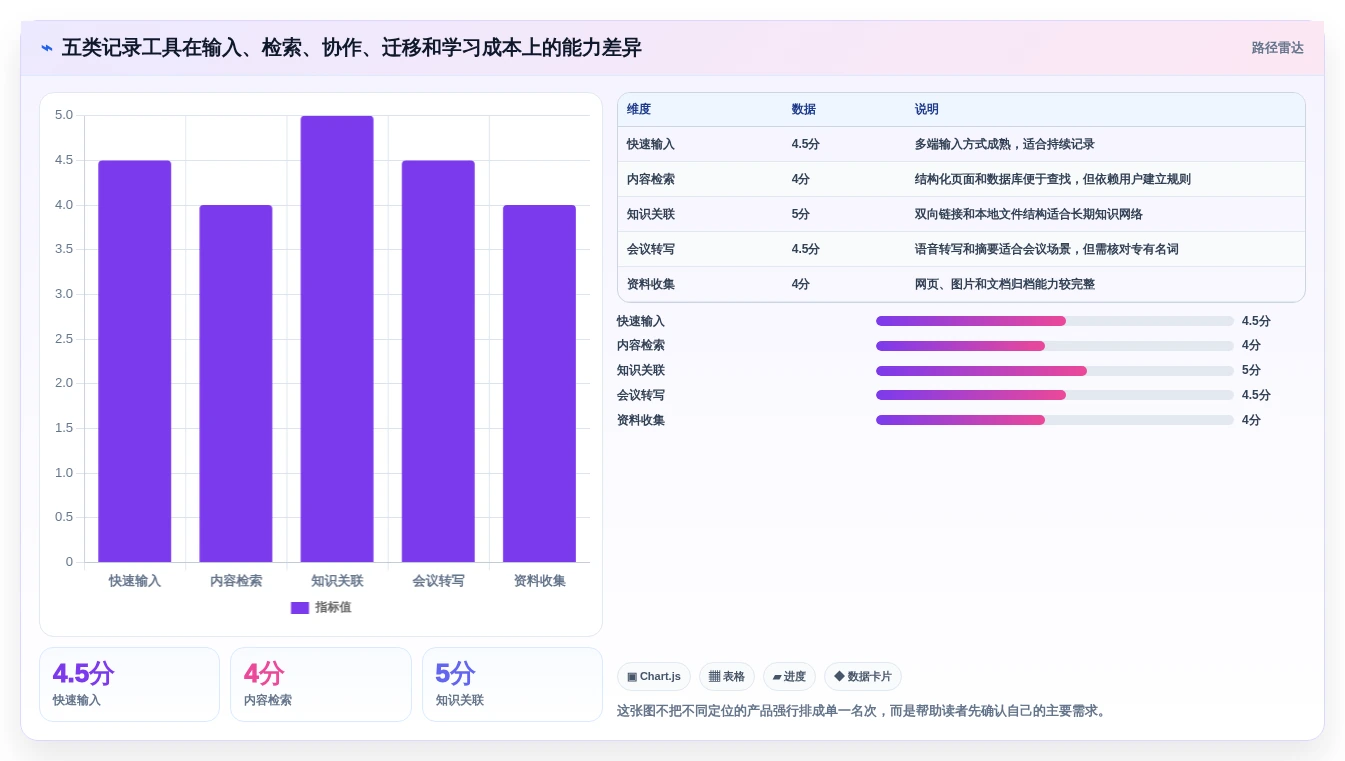Viewport: 1345px width, 761px height.
Task: Click the 5分 progress bar value
Action: (x=1251, y=370)
